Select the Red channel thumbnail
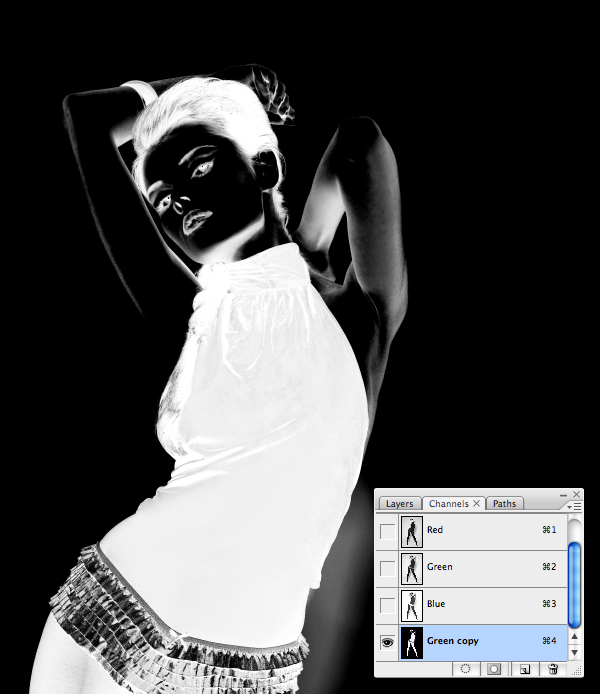The image size is (600, 694). tap(412, 532)
